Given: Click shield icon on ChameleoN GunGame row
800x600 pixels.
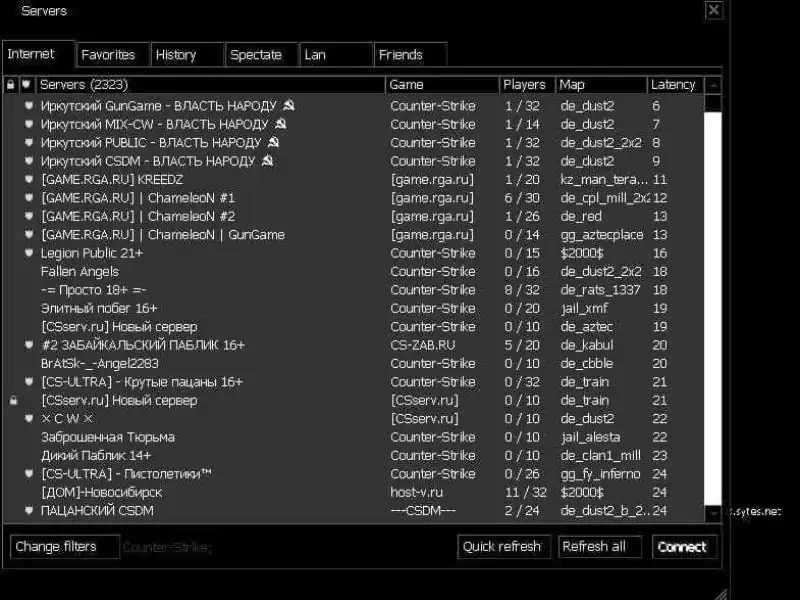Looking at the screenshot, I should pos(29,234).
